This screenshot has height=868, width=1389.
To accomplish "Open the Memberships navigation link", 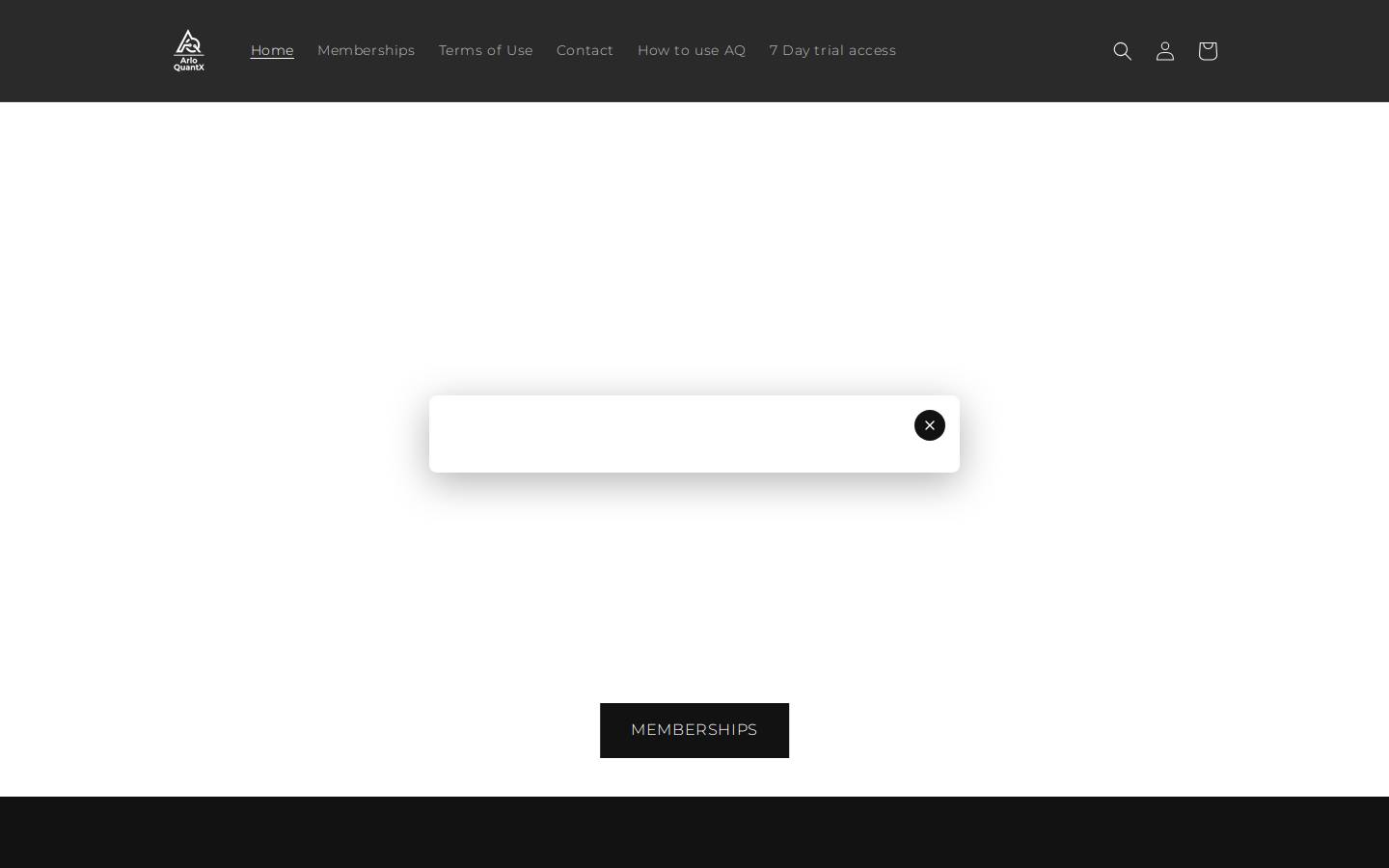I will [366, 50].
